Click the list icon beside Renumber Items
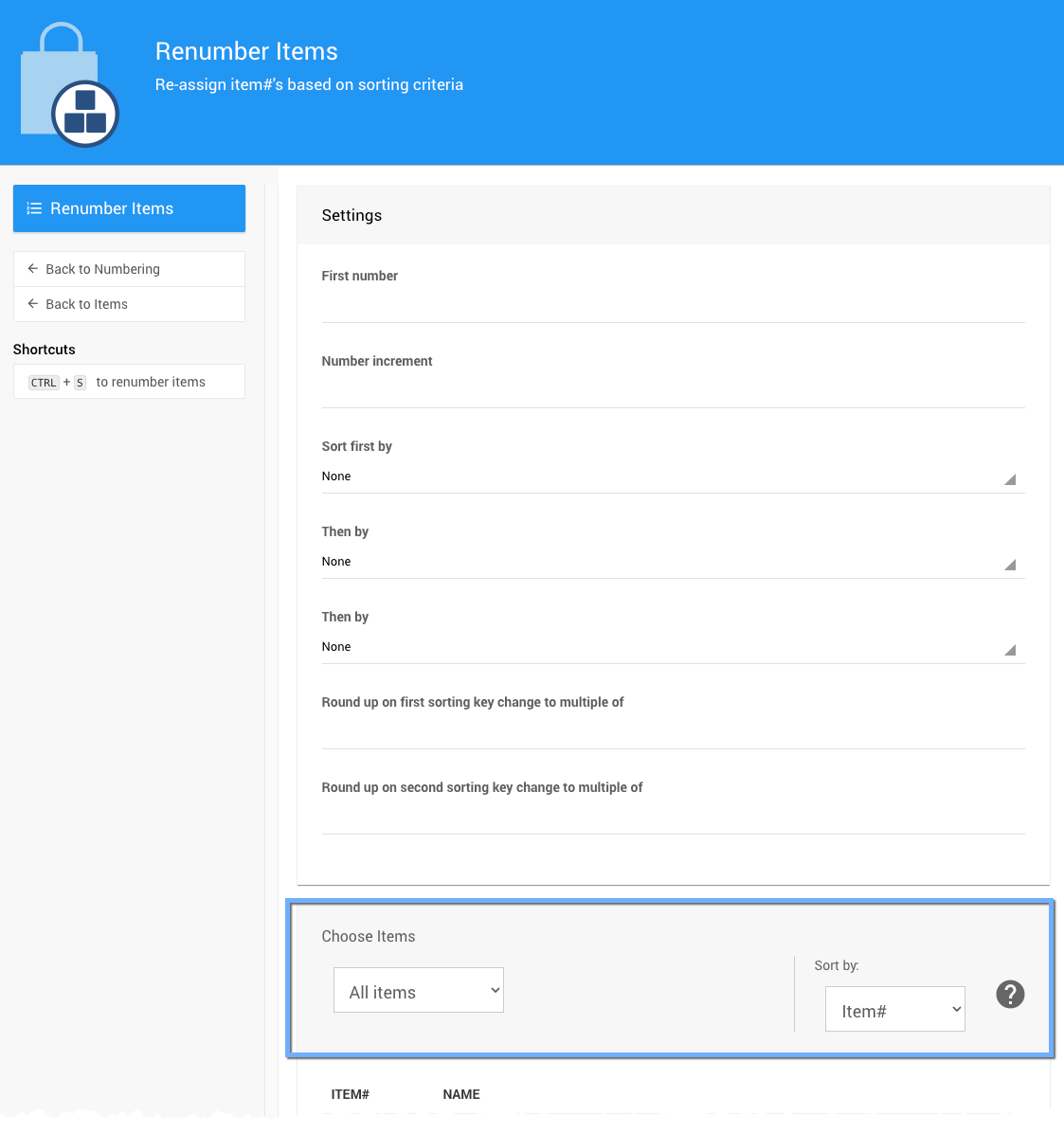This screenshot has width=1064, height=1133. click(x=34, y=208)
